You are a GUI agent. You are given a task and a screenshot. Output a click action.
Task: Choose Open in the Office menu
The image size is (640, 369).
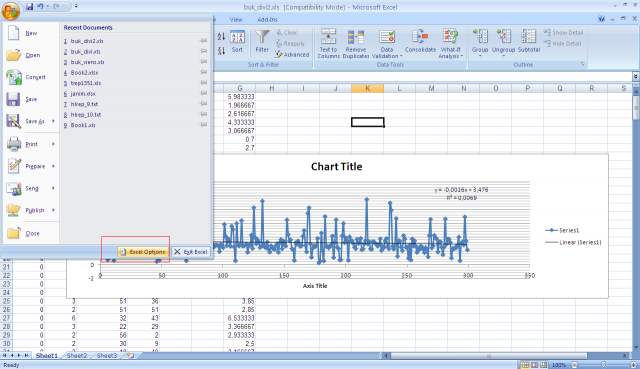[x=31, y=55]
